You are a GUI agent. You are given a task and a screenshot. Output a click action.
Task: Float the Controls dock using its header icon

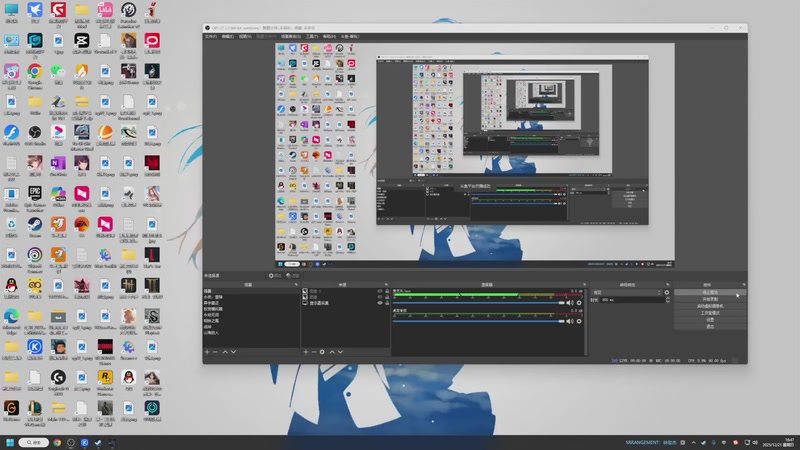[x=744, y=285]
